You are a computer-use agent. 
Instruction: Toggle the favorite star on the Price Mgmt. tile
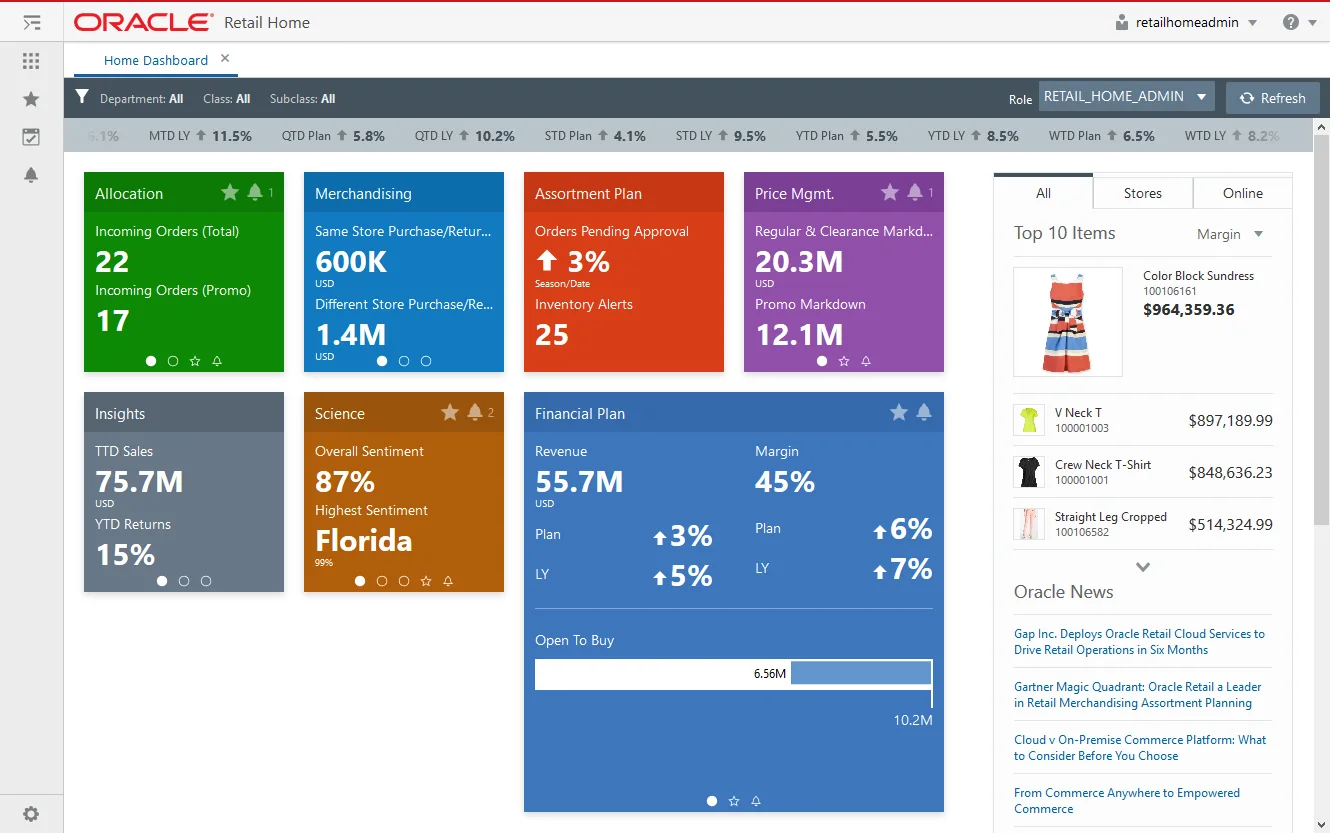pos(889,192)
